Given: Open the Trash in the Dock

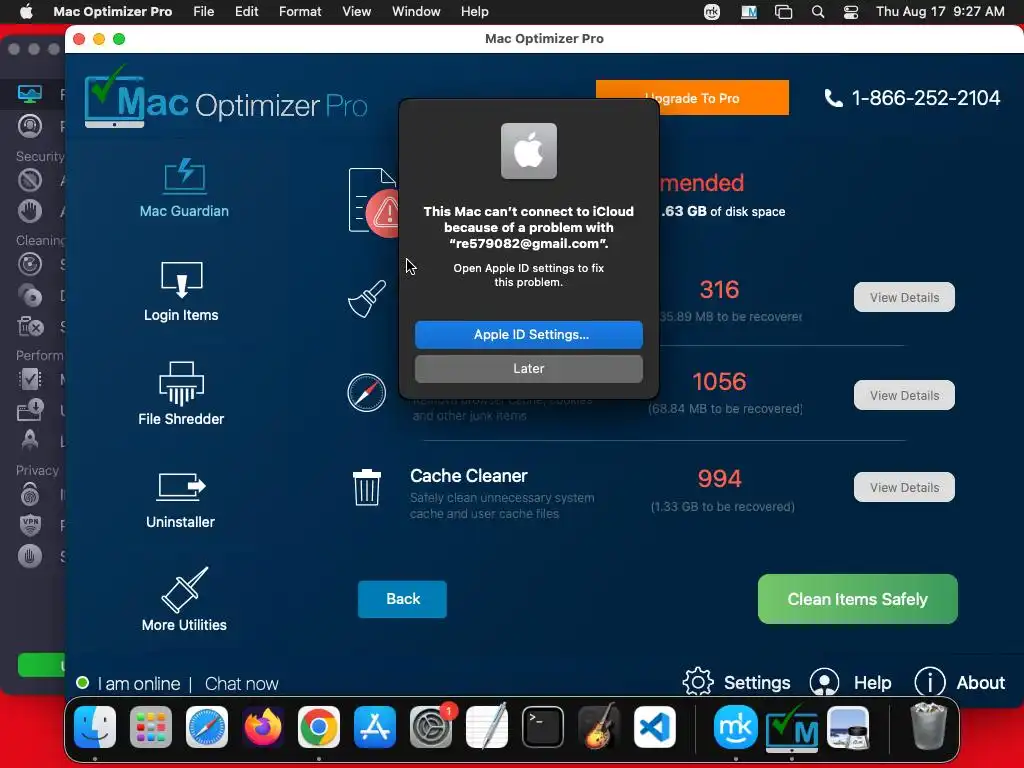Looking at the screenshot, I should (928, 727).
